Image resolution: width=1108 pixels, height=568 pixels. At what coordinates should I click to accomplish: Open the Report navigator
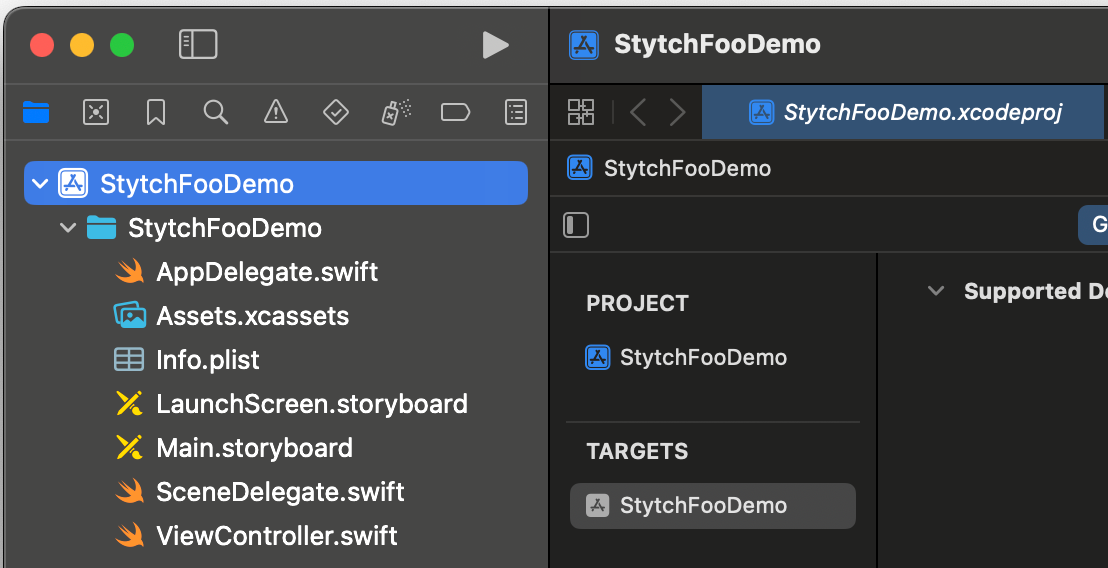coord(516,112)
